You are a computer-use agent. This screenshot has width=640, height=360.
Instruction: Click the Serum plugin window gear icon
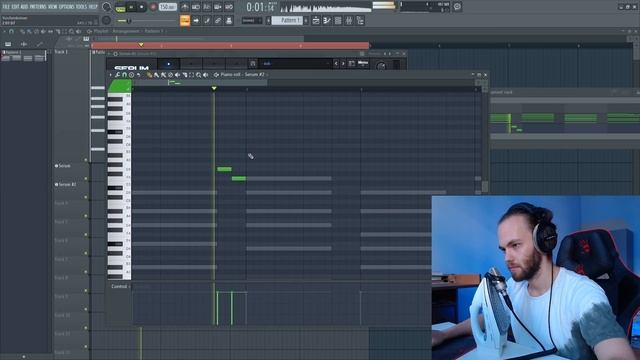click(x=116, y=53)
